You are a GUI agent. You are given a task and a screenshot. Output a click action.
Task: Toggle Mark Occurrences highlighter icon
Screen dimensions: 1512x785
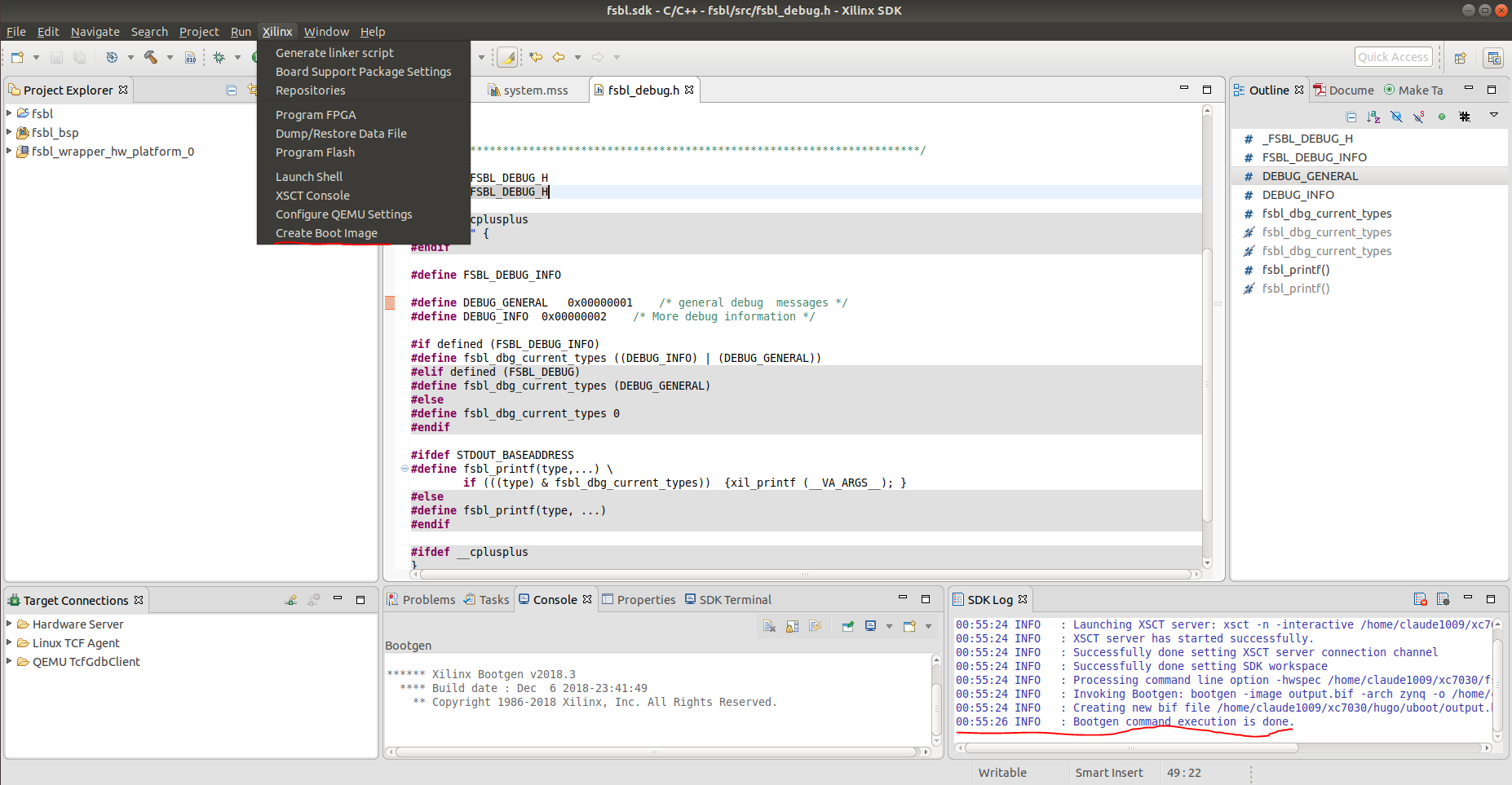tap(508, 57)
